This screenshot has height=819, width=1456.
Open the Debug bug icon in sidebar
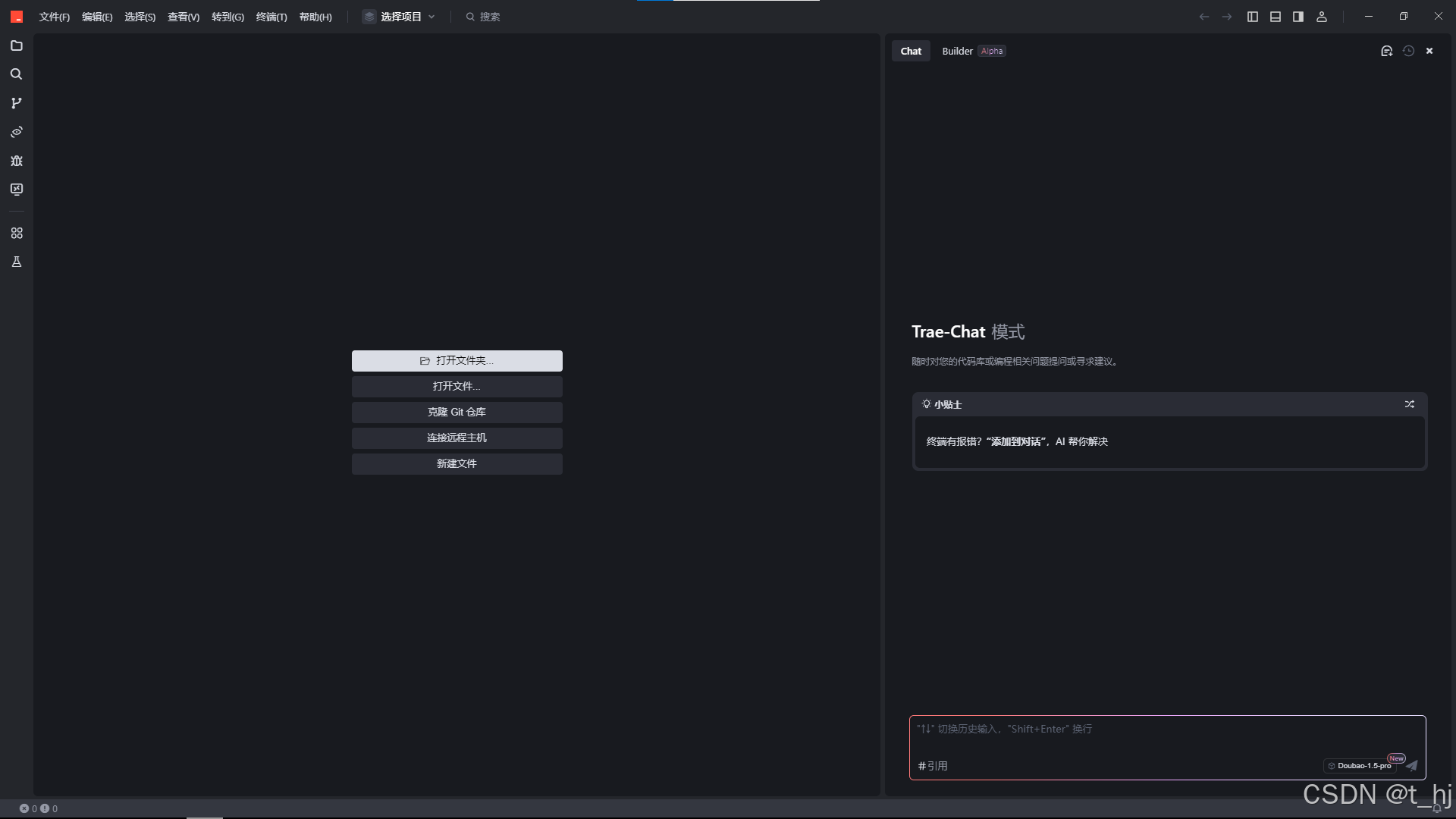tap(17, 161)
